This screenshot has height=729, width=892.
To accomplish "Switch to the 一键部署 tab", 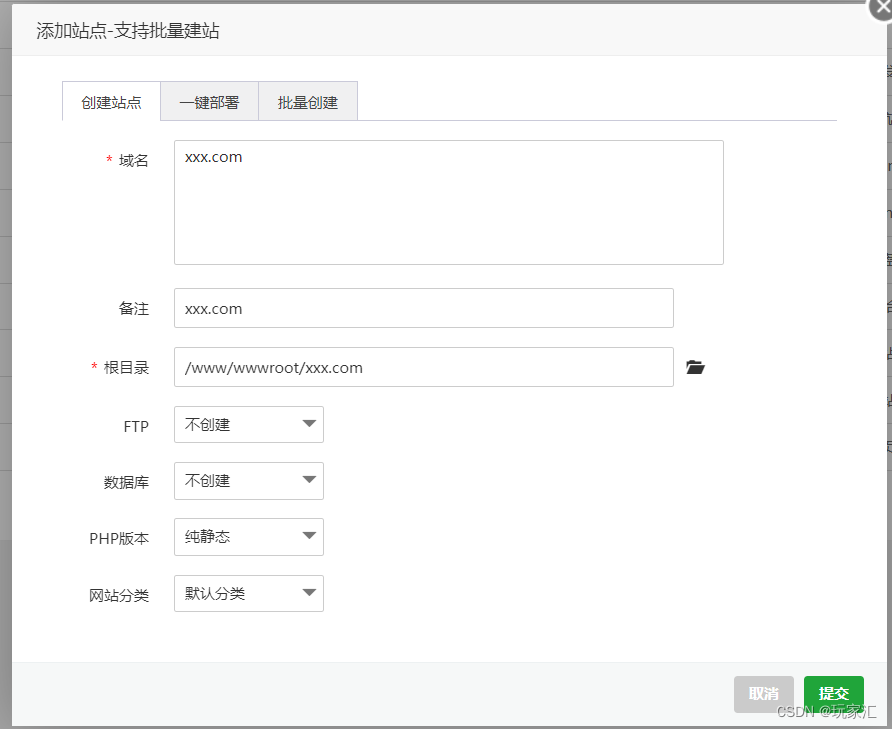I will click(209, 102).
